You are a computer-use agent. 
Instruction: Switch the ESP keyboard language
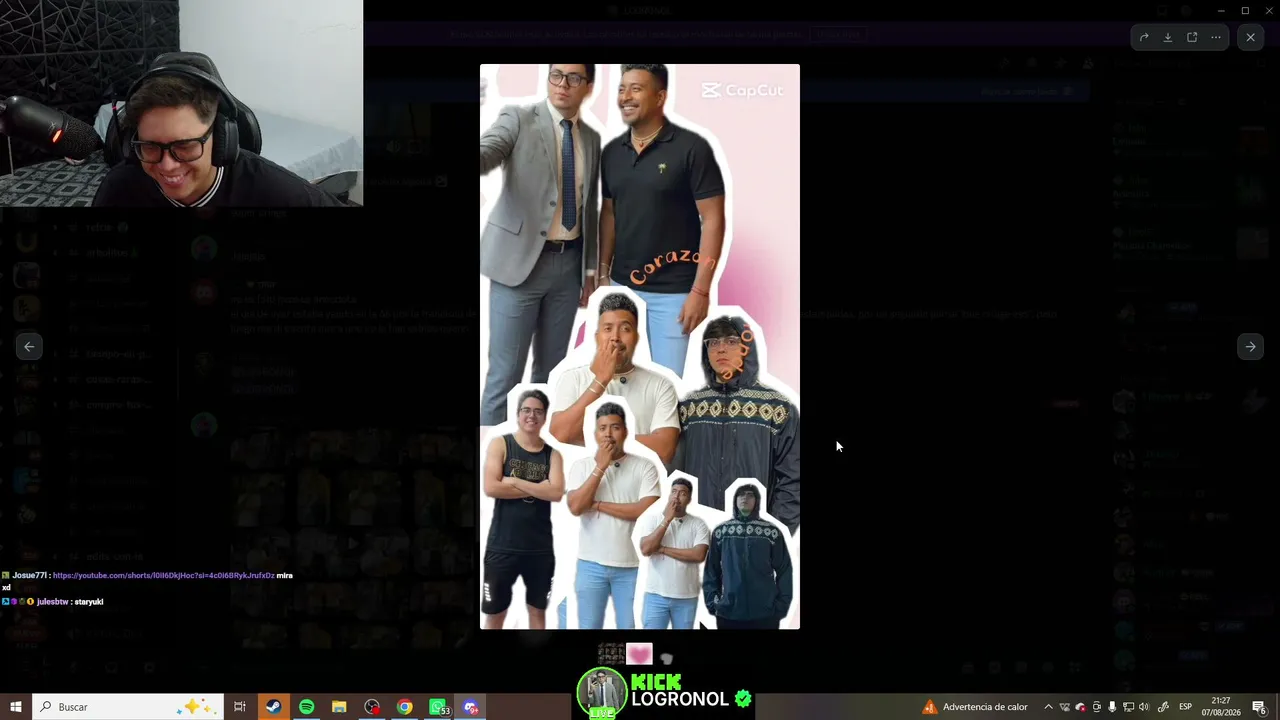click(1186, 707)
